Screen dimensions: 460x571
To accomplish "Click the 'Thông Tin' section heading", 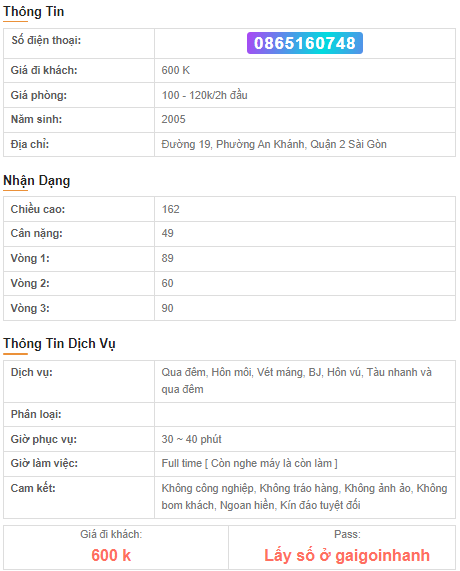I will click(x=34, y=12).
